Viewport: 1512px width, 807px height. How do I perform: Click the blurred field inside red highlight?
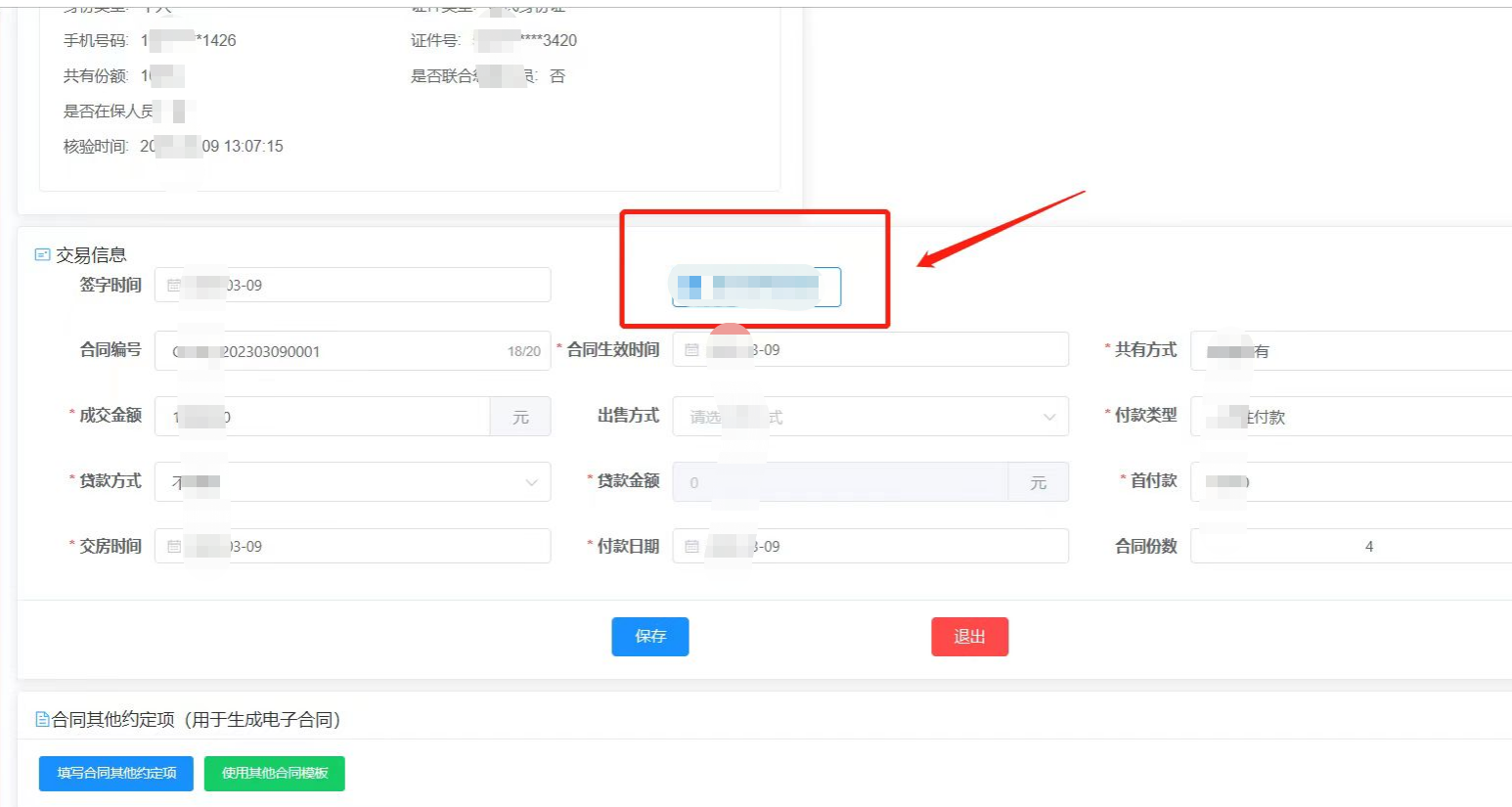coord(756,288)
